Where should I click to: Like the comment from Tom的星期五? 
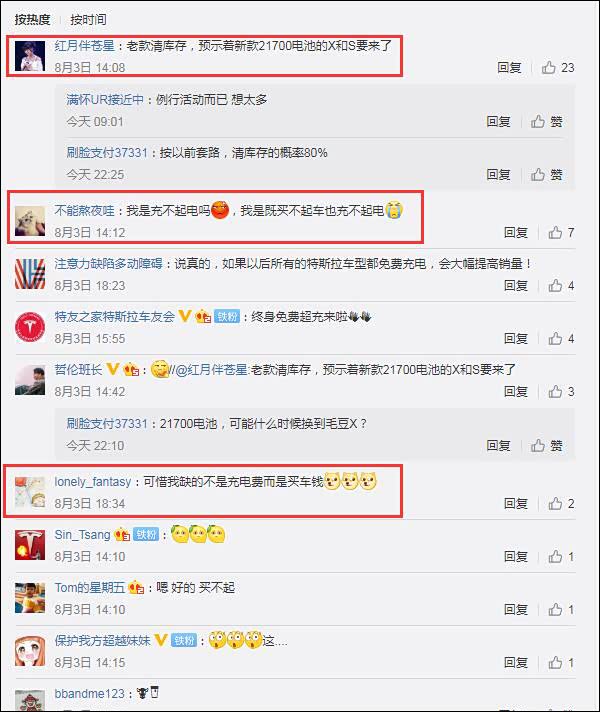(x=561, y=609)
